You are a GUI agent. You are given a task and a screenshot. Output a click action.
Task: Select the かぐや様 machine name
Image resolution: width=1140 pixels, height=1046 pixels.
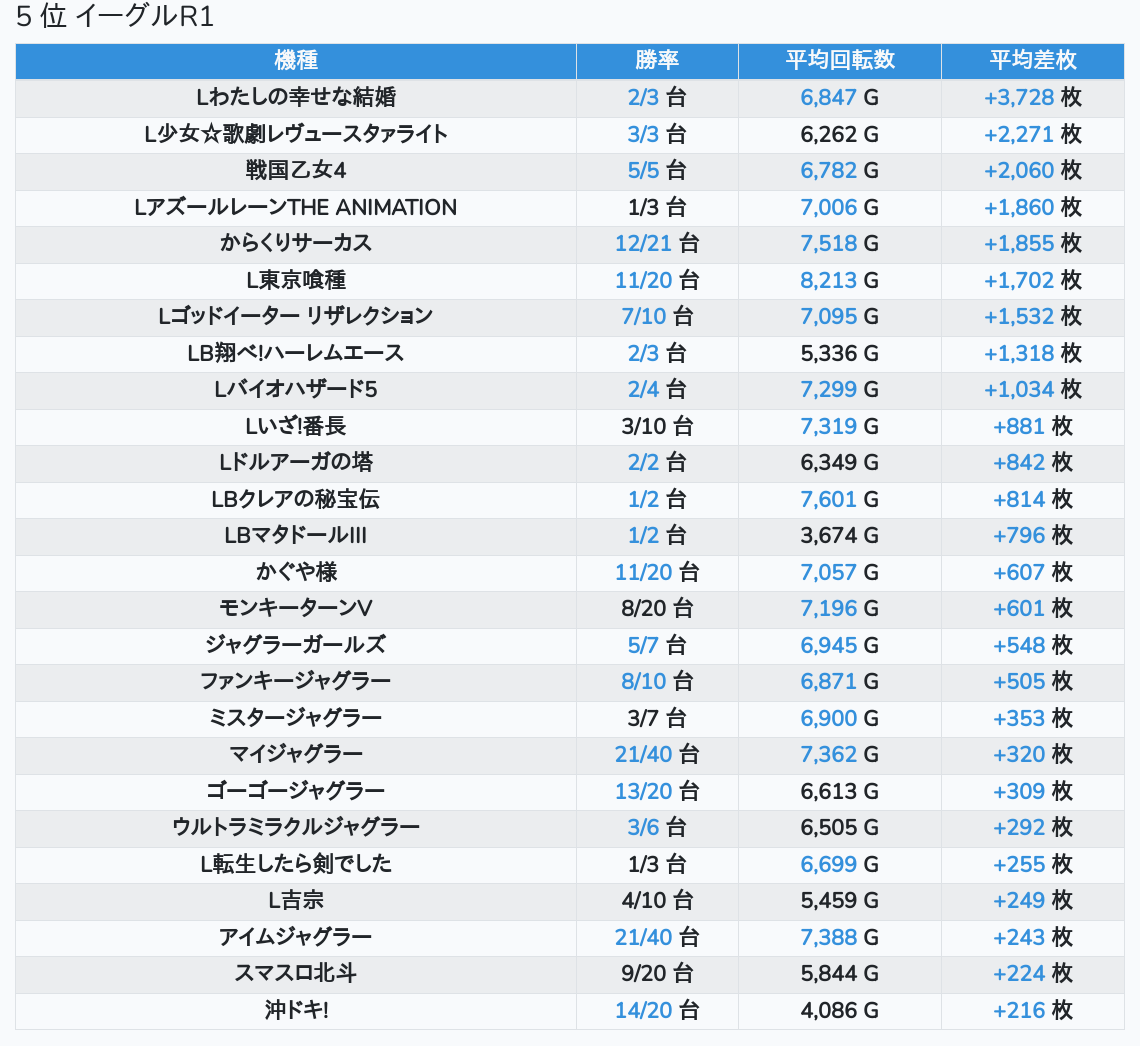click(296, 572)
